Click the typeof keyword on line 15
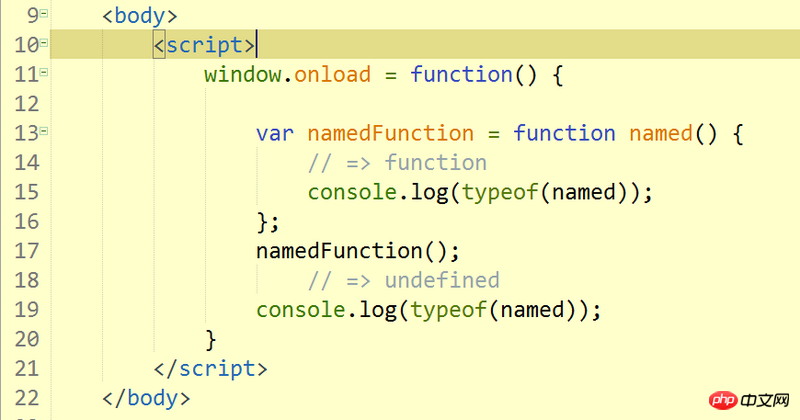The height and width of the screenshot is (420, 800). pos(500,193)
